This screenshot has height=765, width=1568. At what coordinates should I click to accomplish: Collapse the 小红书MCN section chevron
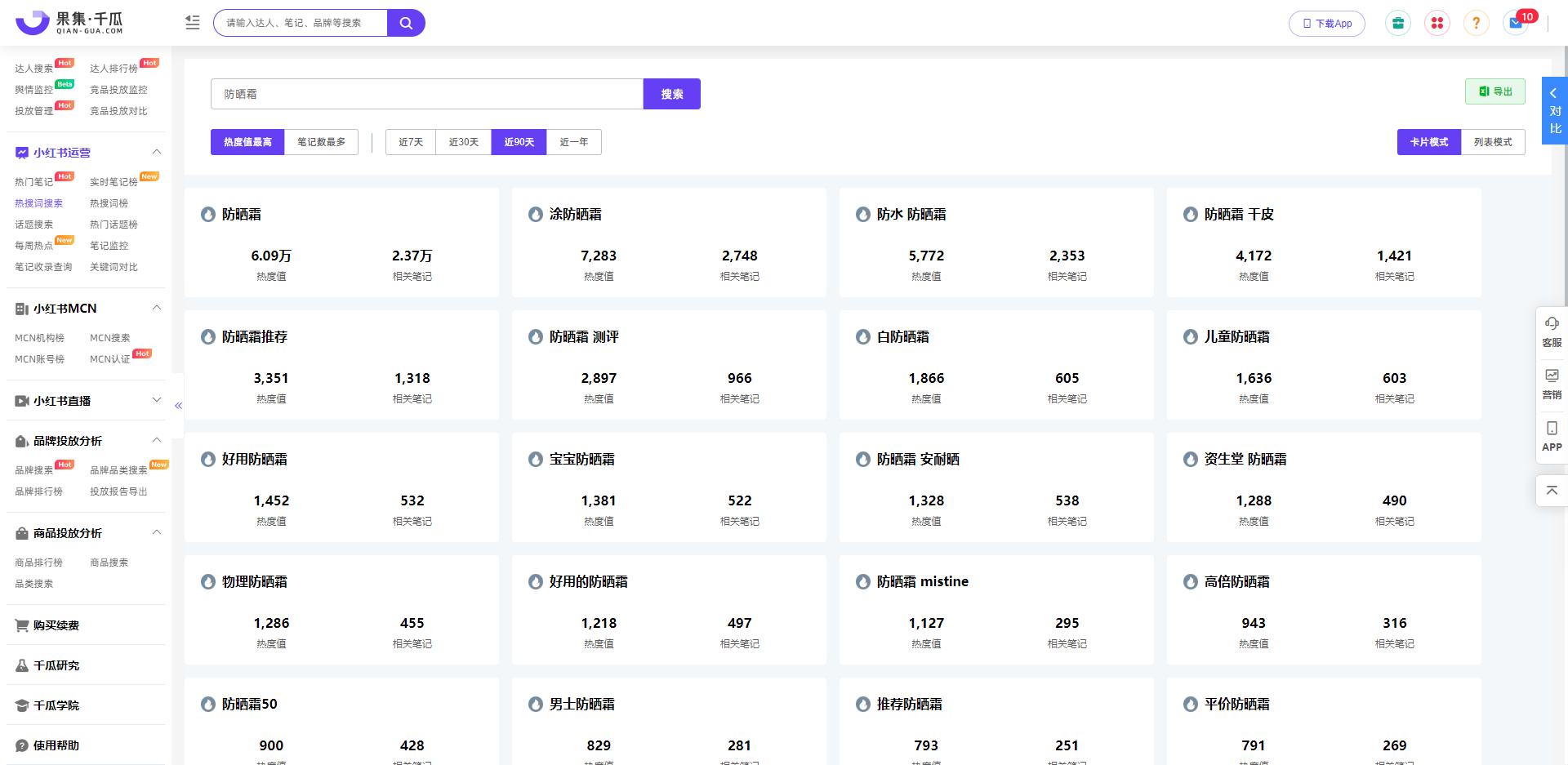(x=157, y=308)
